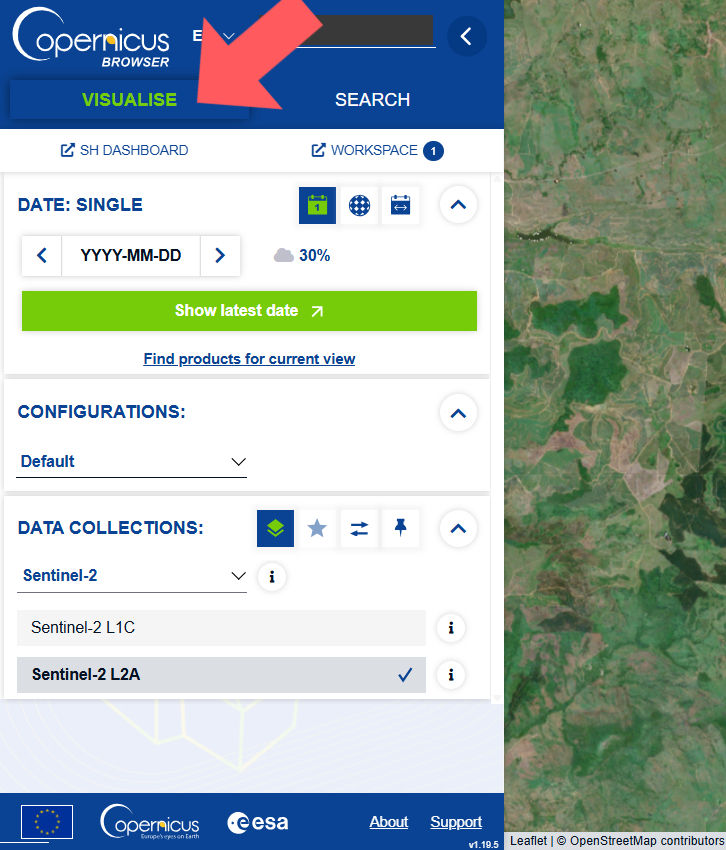Open compare arrows icon in Data Collections
This screenshot has width=726, height=850.
359,528
